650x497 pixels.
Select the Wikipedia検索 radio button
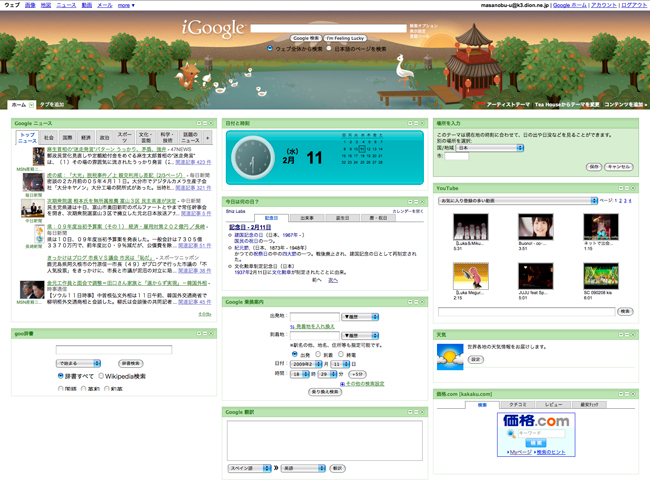click(101, 376)
